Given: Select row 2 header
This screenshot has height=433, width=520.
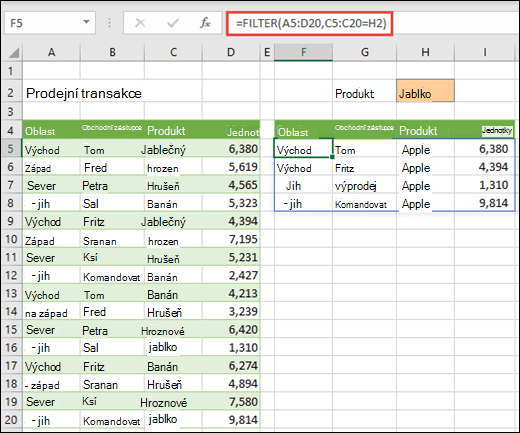Looking at the screenshot, I should click(11, 93).
